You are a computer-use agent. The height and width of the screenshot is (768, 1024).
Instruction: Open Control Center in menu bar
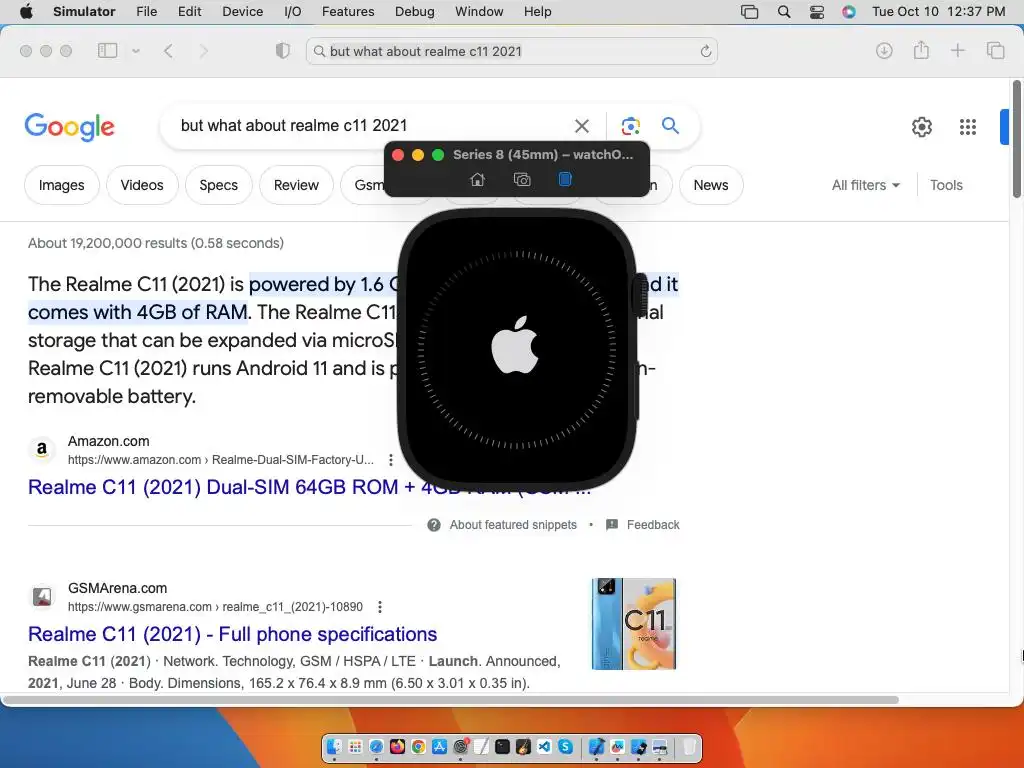pyautogui.click(x=816, y=12)
